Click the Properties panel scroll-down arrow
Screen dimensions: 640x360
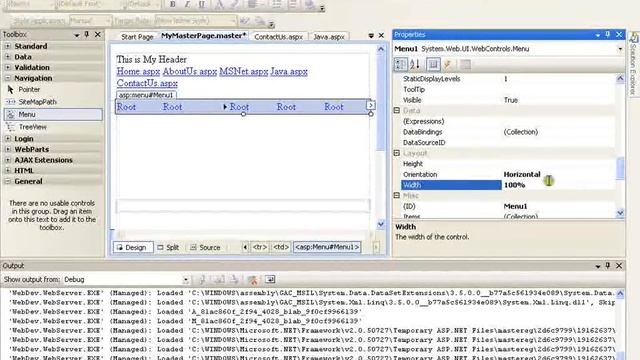[x=620, y=213]
